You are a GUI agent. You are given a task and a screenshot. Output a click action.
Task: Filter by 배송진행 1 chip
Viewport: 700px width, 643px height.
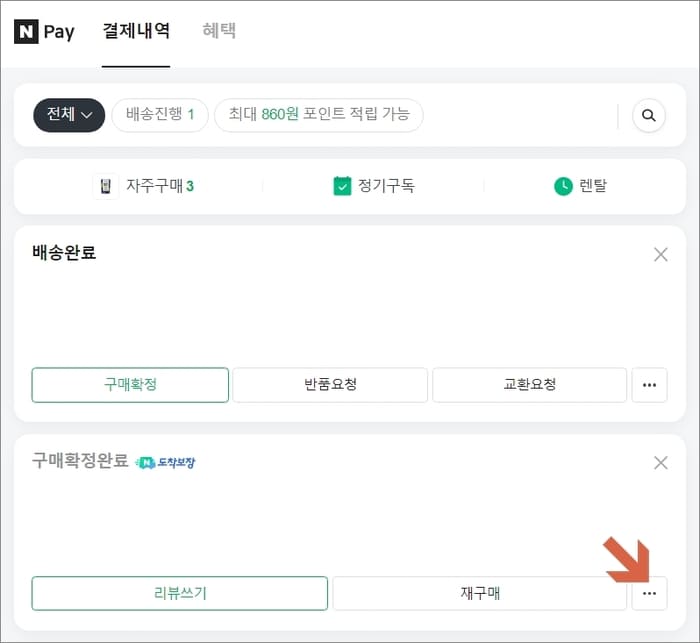click(x=160, y=115)
